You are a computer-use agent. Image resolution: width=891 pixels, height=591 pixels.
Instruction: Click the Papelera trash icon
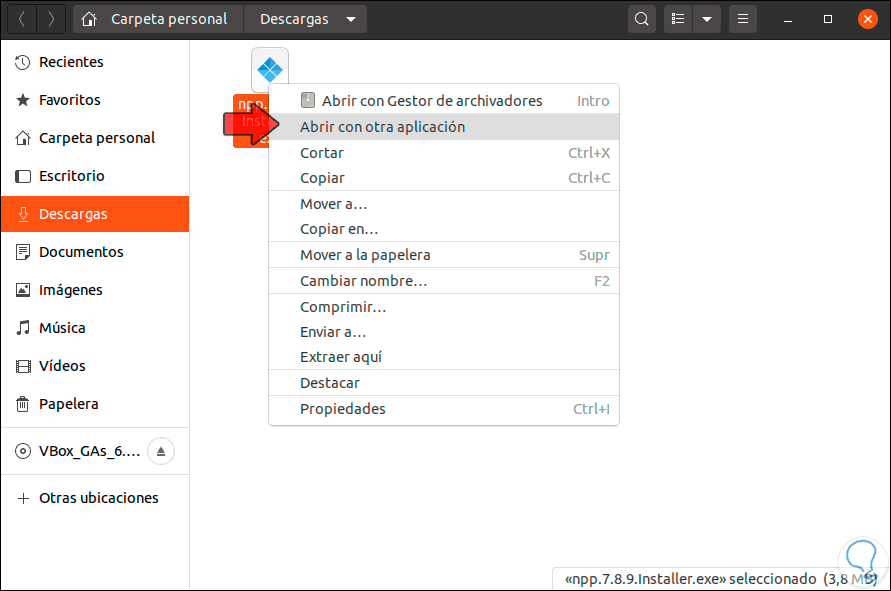click(x=23, y=404)
